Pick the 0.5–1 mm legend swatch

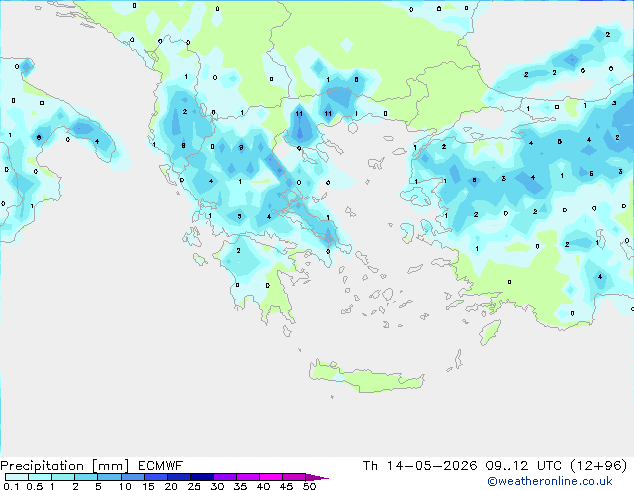40,477
